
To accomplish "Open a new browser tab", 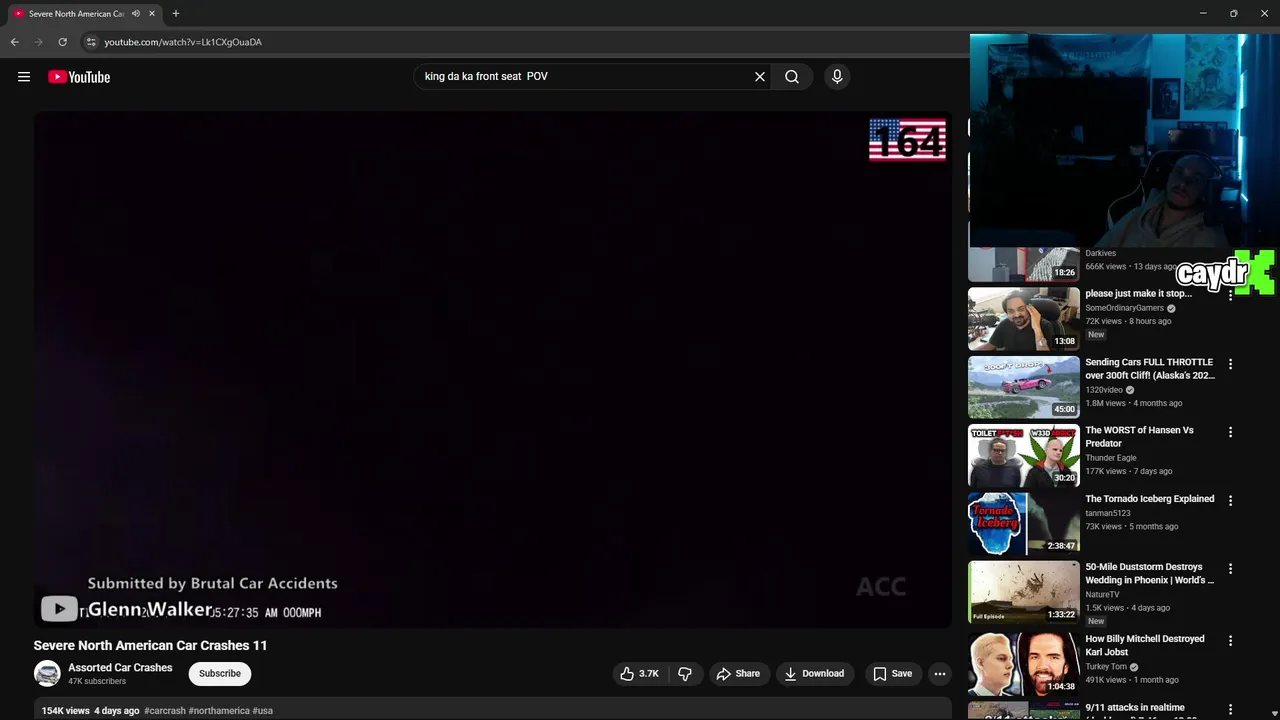I will [x=176, y=14].
